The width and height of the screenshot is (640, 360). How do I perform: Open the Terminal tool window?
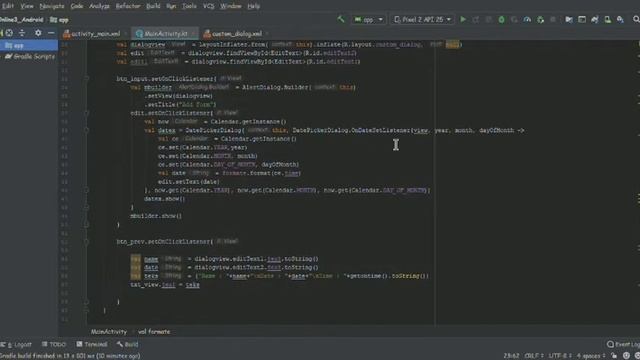coord(92,344)
